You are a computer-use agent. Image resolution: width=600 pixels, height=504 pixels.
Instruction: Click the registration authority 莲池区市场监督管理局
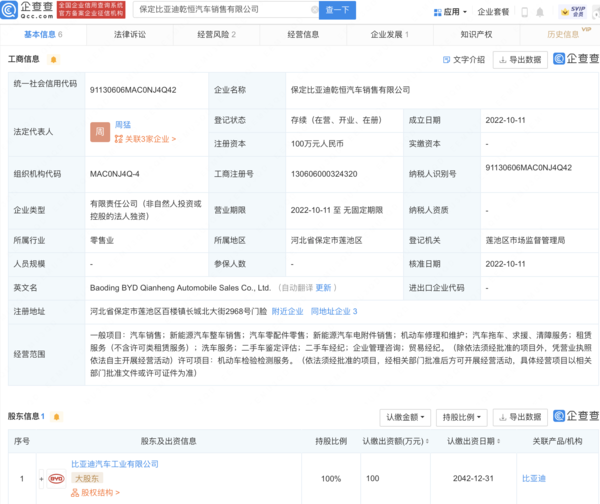(x=525, y=240)
